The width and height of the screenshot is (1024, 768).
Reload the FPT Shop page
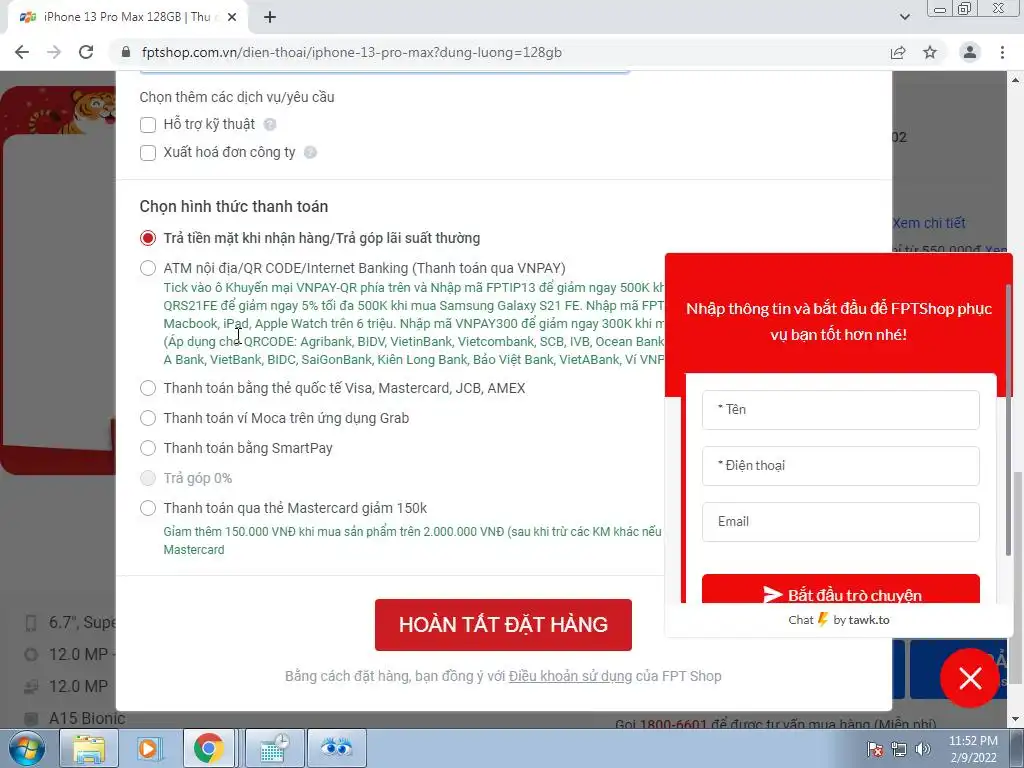[x=86, y=52]
